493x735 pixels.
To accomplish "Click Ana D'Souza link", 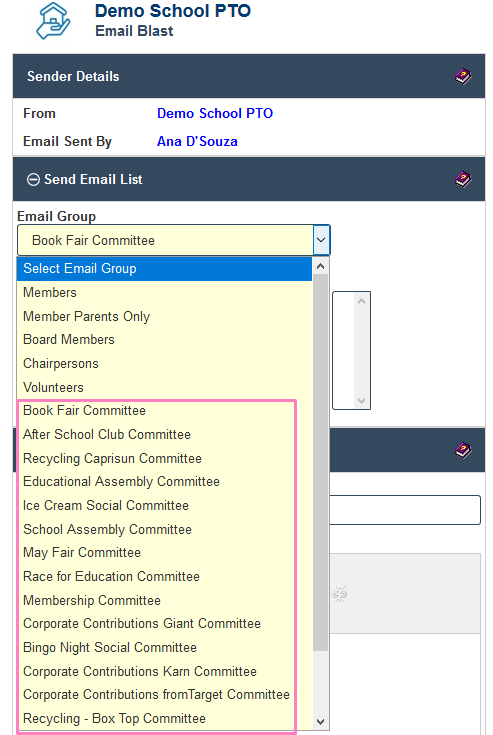I will point(197,142).
